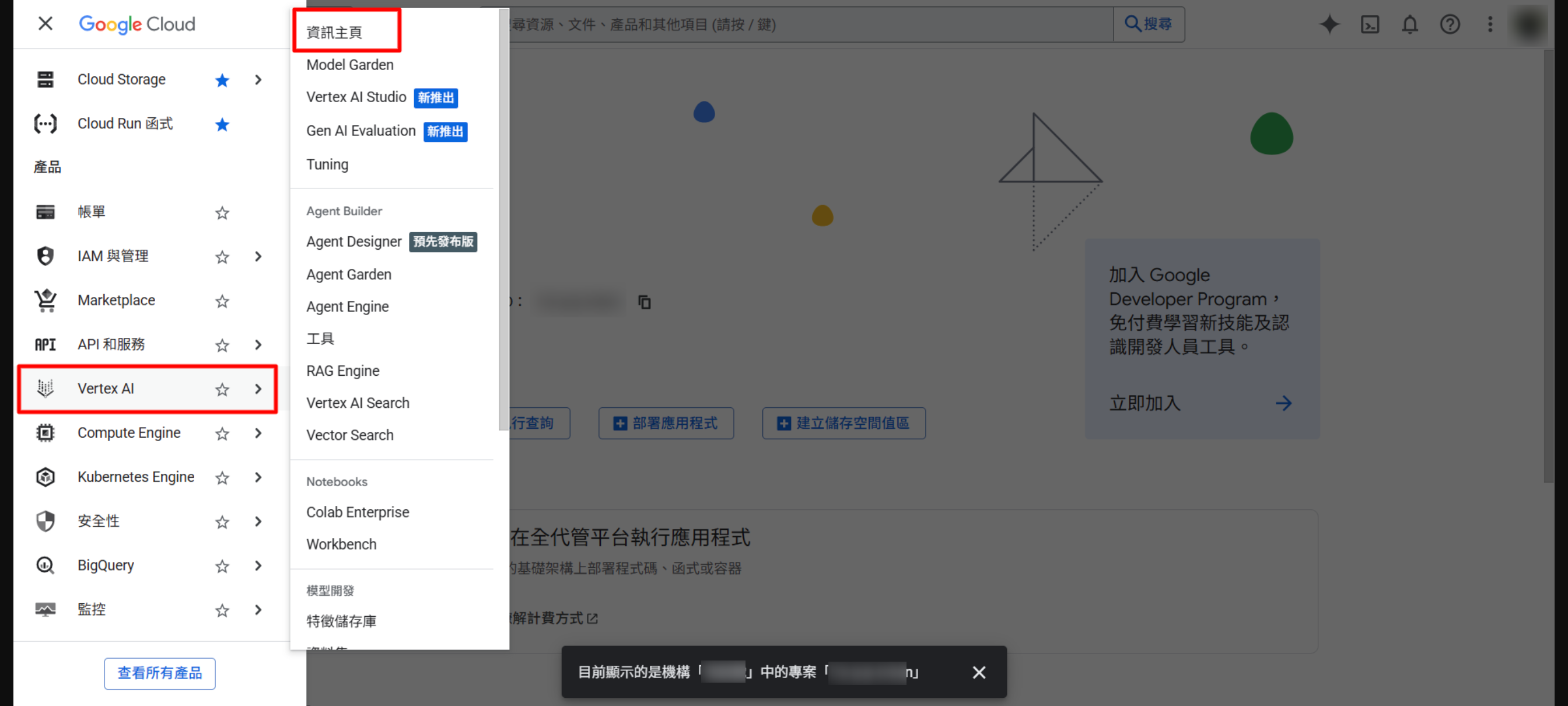The image size is (1568, 706).
Task: Open the help question mark icon
Action: pyautogui.click(x=1450, y=25)
